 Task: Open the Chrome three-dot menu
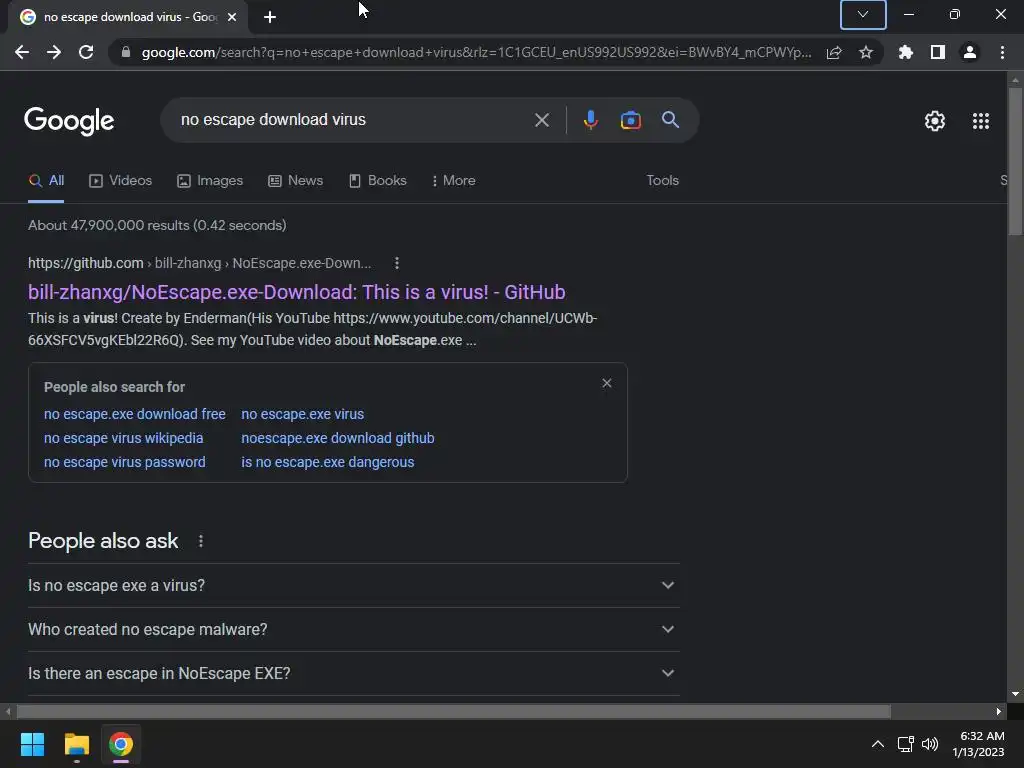[x=1002, y=52]
